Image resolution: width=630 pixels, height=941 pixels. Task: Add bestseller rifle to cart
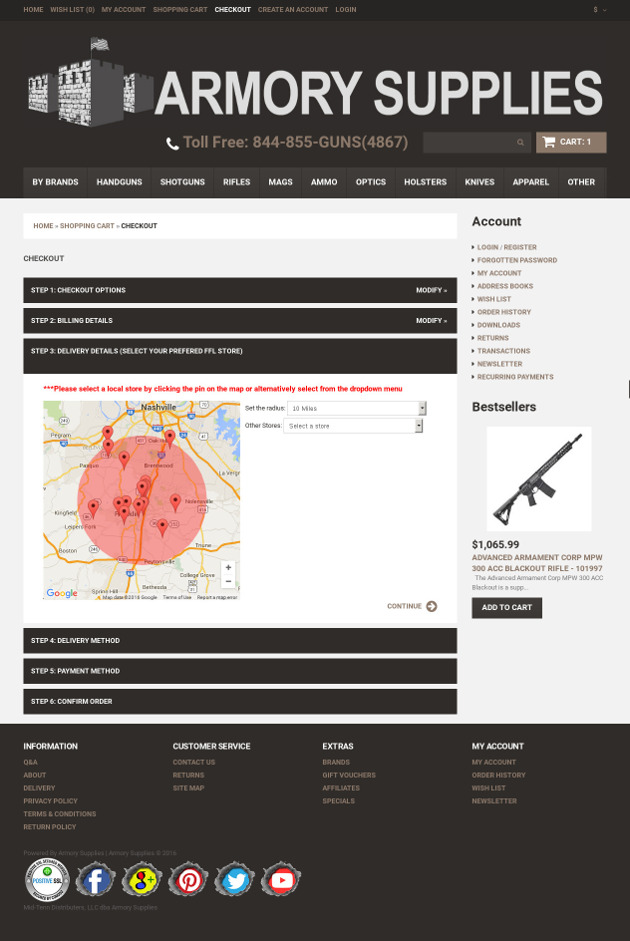(x=506, y=607)
